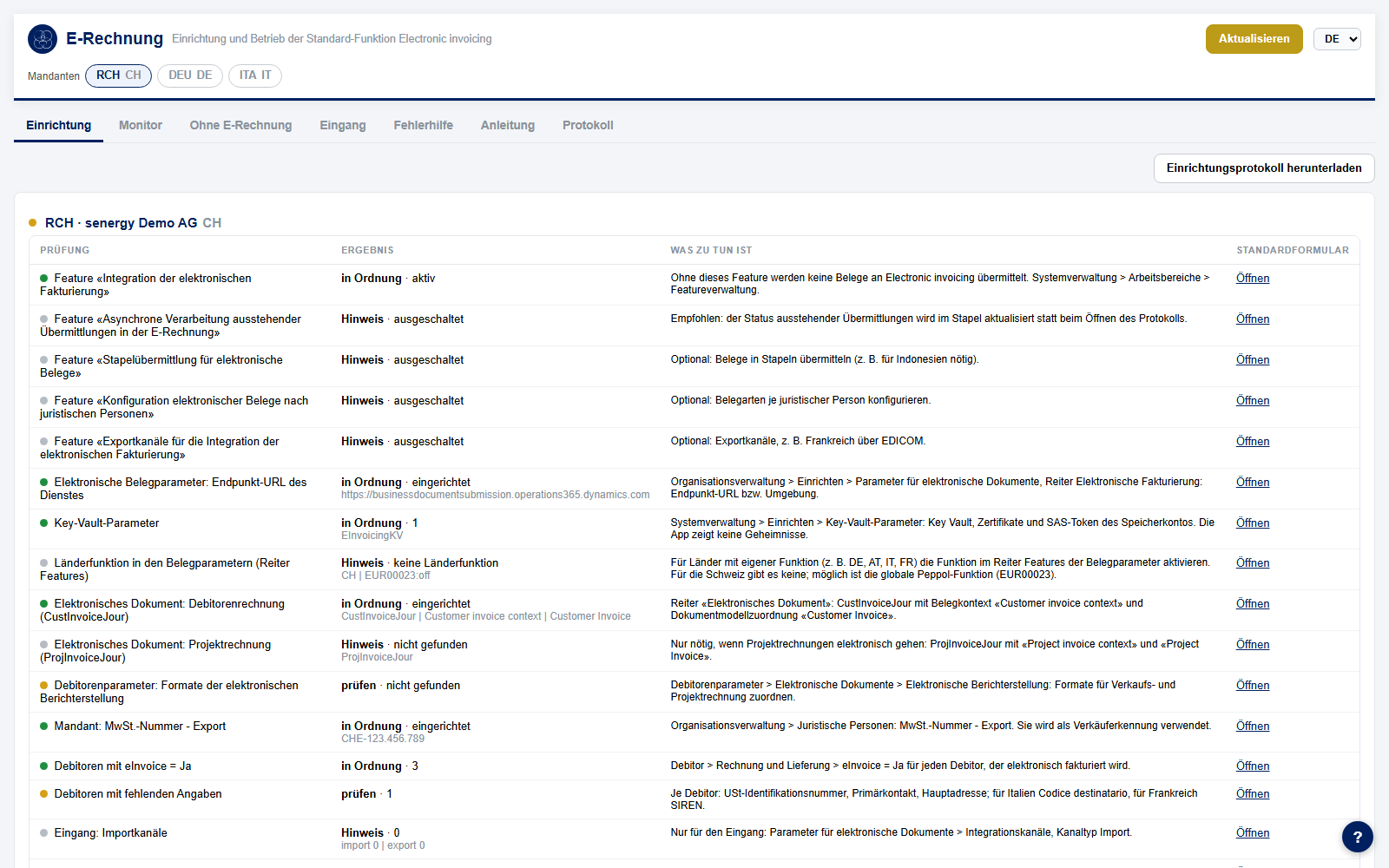Screen dimensions: 1389x868
Task: Click the PRÜFUNG column header
Action: [x=64, y=250]
